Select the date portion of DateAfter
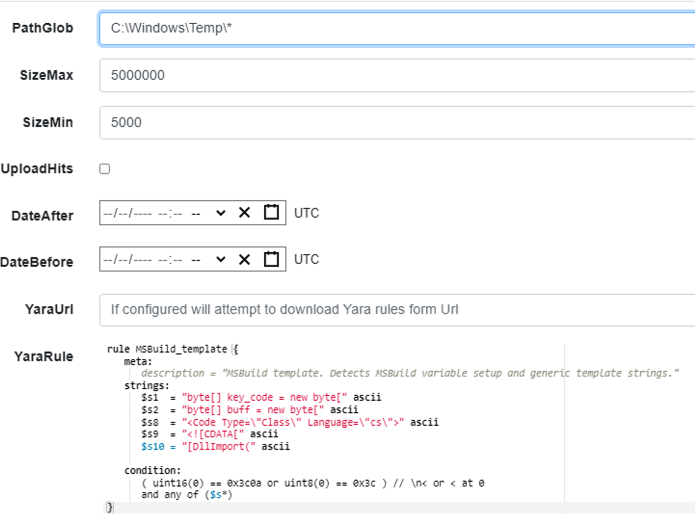 tap(129, 213)
